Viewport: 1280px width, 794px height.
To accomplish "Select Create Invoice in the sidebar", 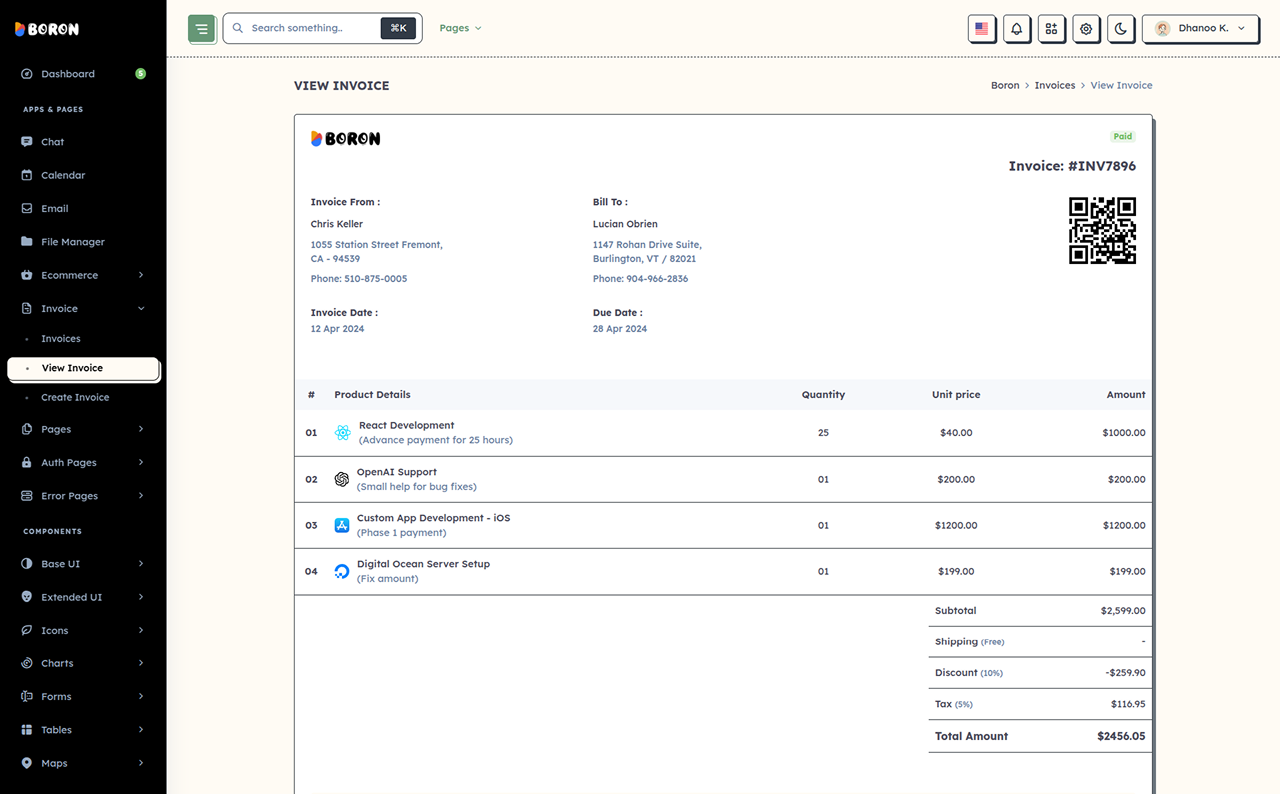I will pyautogui.click(x=75, y=398).
